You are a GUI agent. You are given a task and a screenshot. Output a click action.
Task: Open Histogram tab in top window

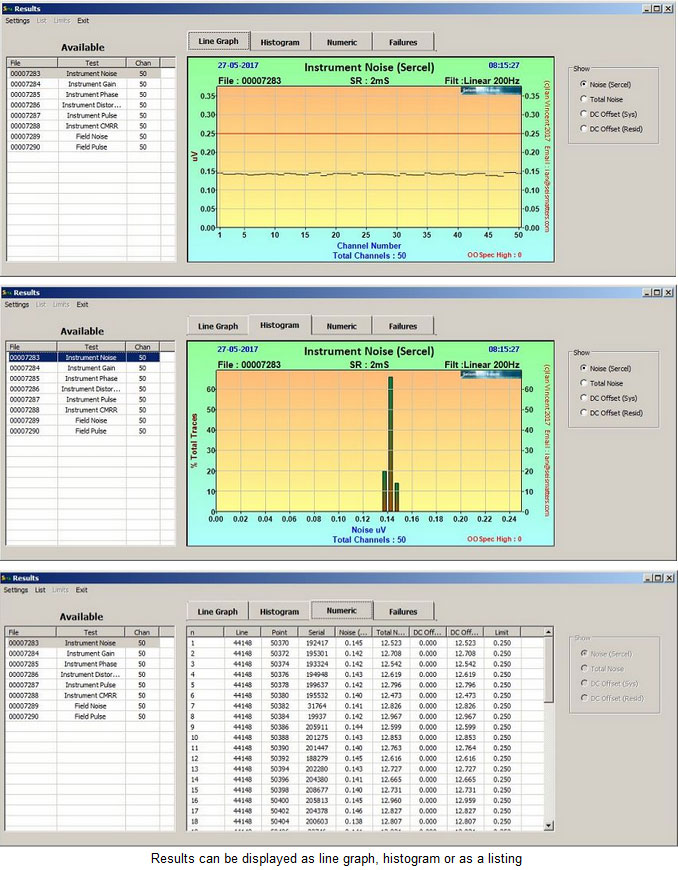280,42
